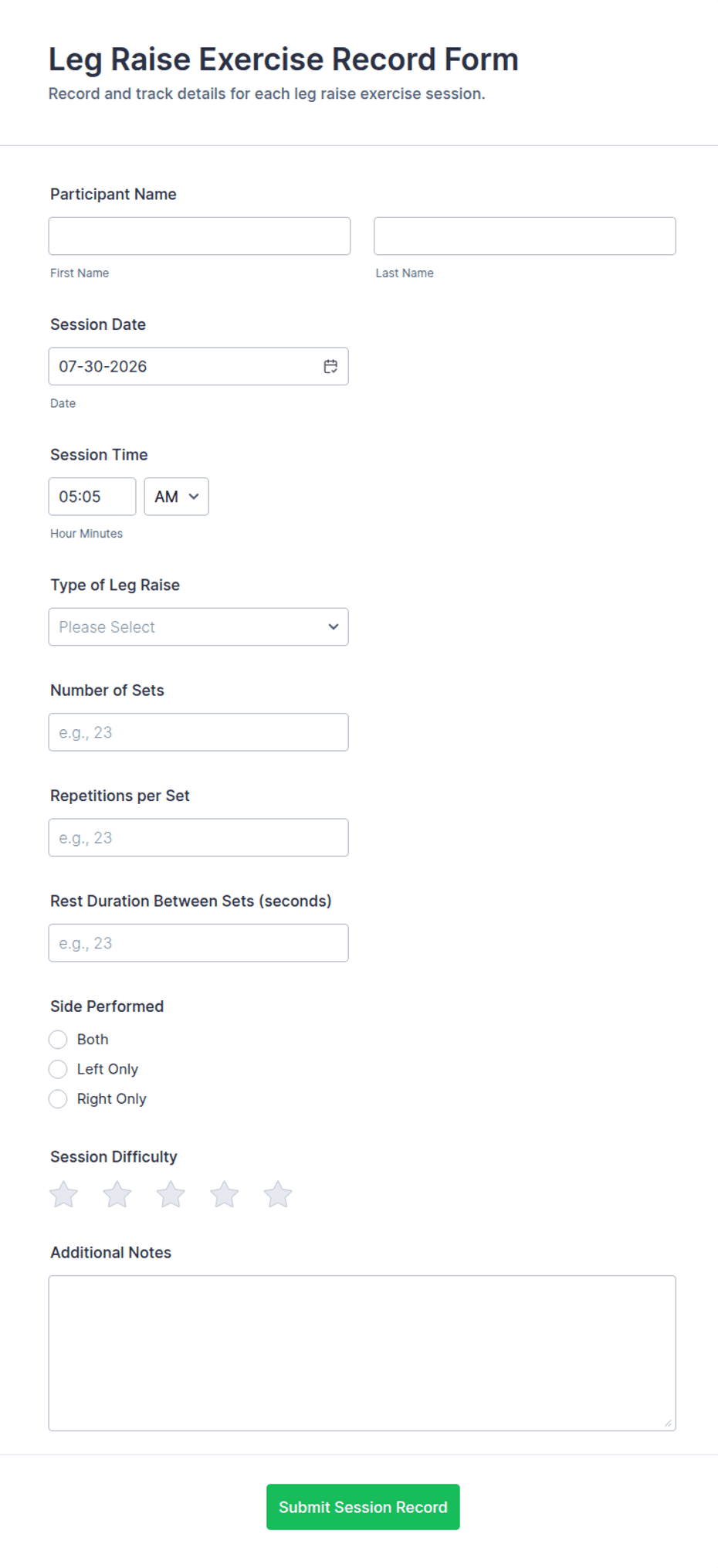
Task: Submit Session Record button
Action: pyautogui.click(x=363, y=1507)
